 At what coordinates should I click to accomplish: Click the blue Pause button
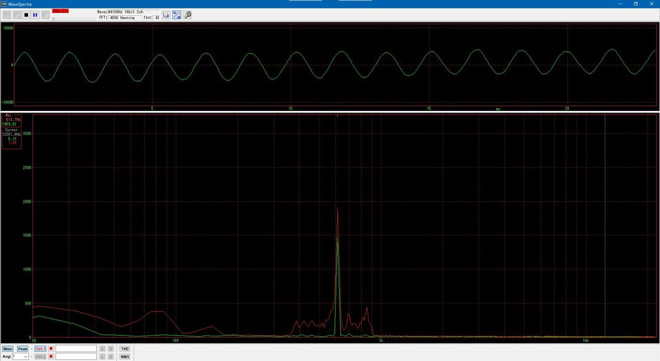[35, 15]
